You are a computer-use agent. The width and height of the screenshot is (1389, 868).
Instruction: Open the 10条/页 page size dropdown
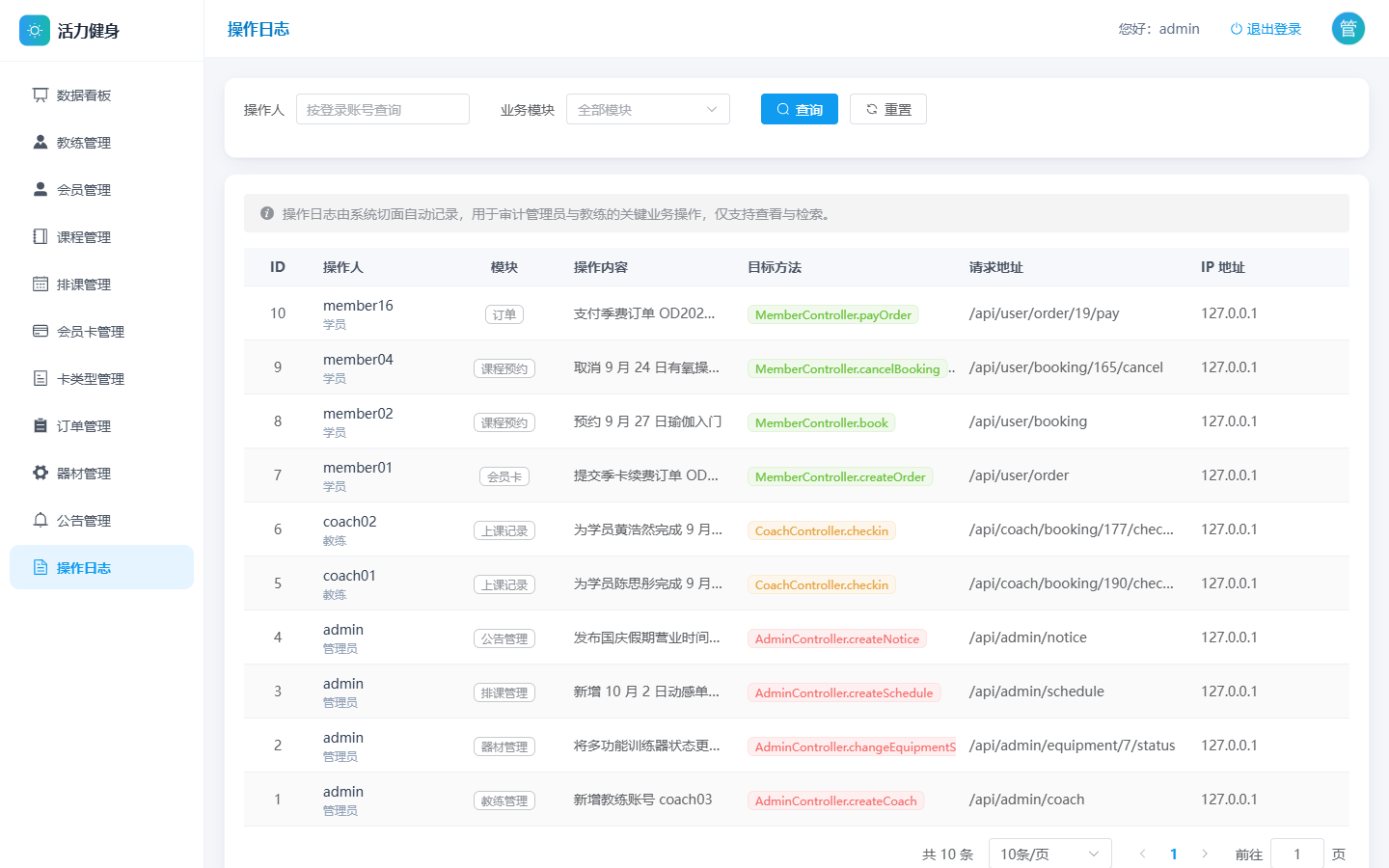tap(1050, 854)
